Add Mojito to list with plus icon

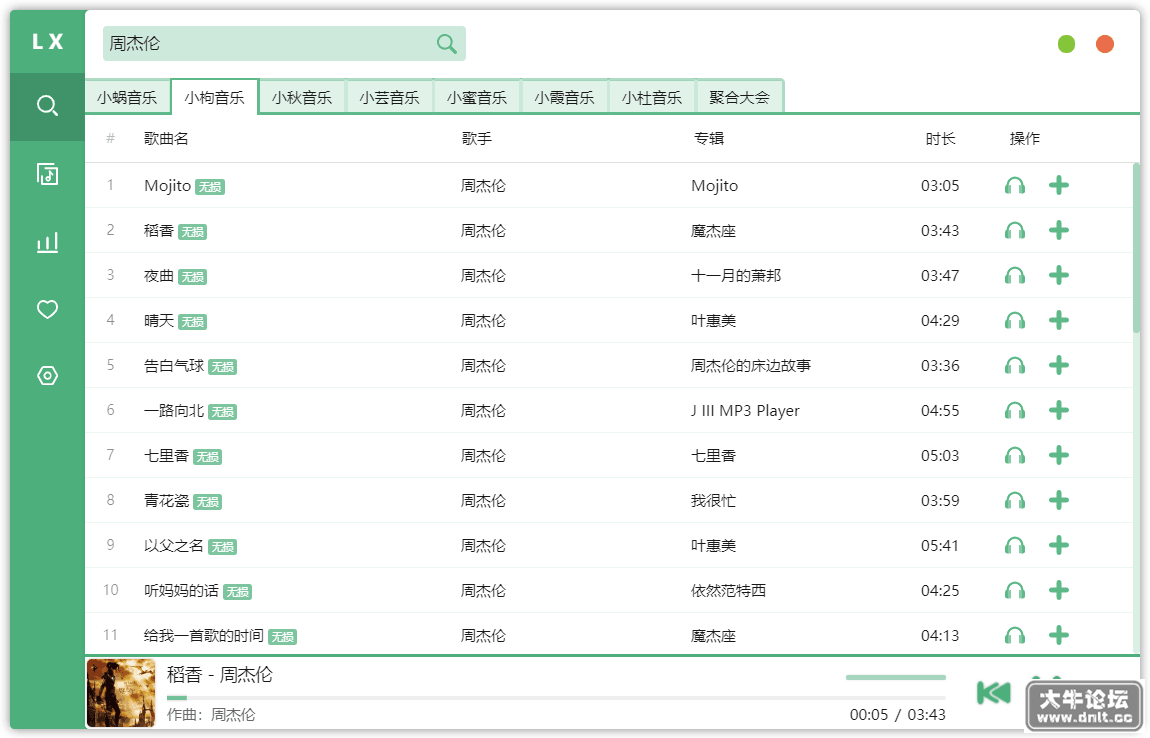(x=1058, y=185)
